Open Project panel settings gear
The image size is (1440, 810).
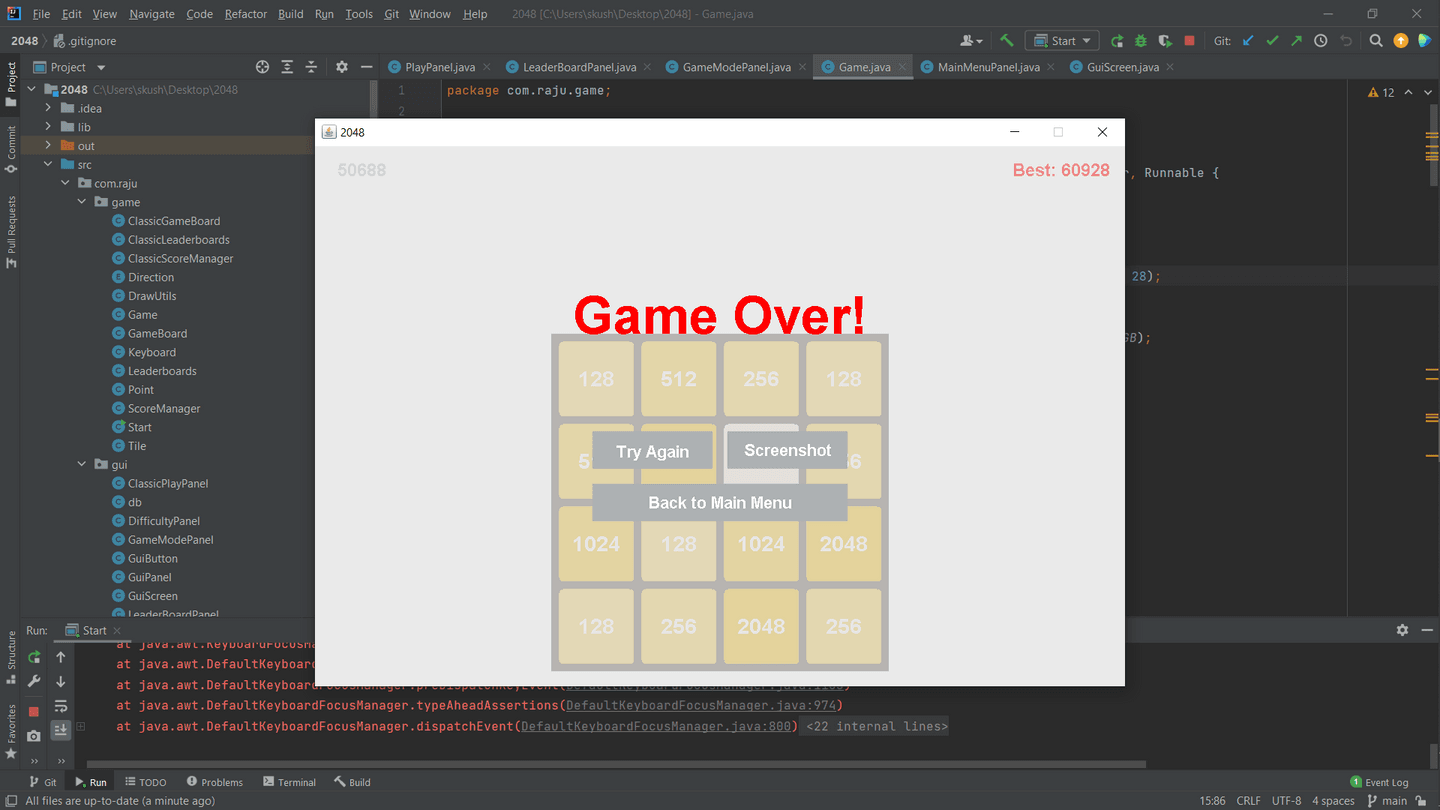pyautogui.click(x=342, y=67)
